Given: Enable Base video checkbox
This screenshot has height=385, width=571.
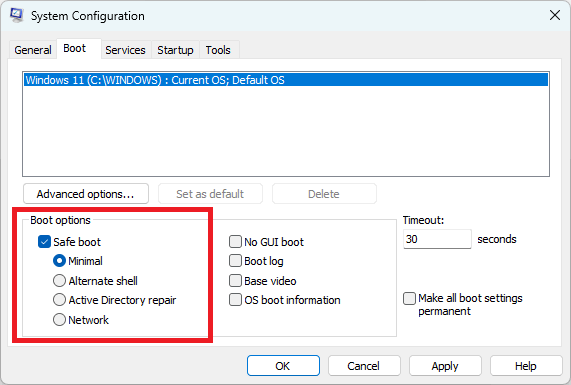Looking at the screenshot, I should [235, 281].
